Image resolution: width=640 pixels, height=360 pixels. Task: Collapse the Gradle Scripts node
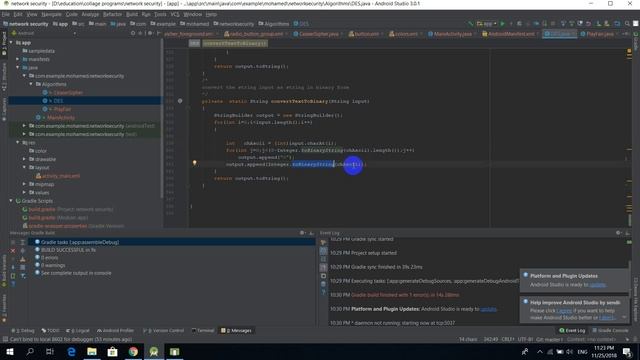click(11, 201)
